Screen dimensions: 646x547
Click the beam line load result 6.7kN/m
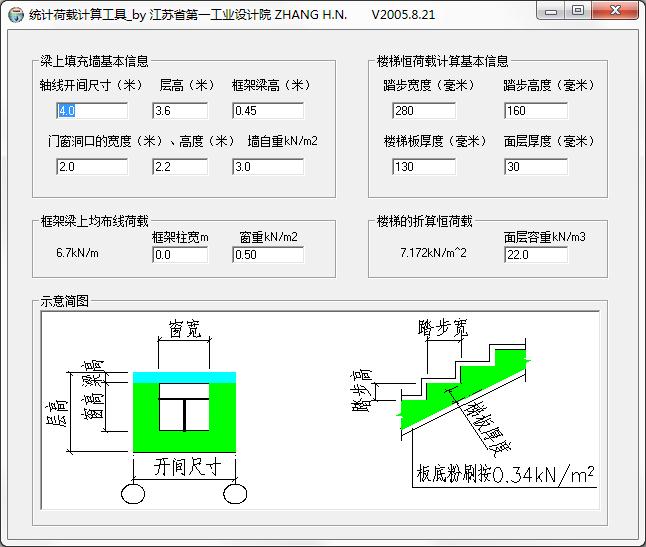coord(77,253)
